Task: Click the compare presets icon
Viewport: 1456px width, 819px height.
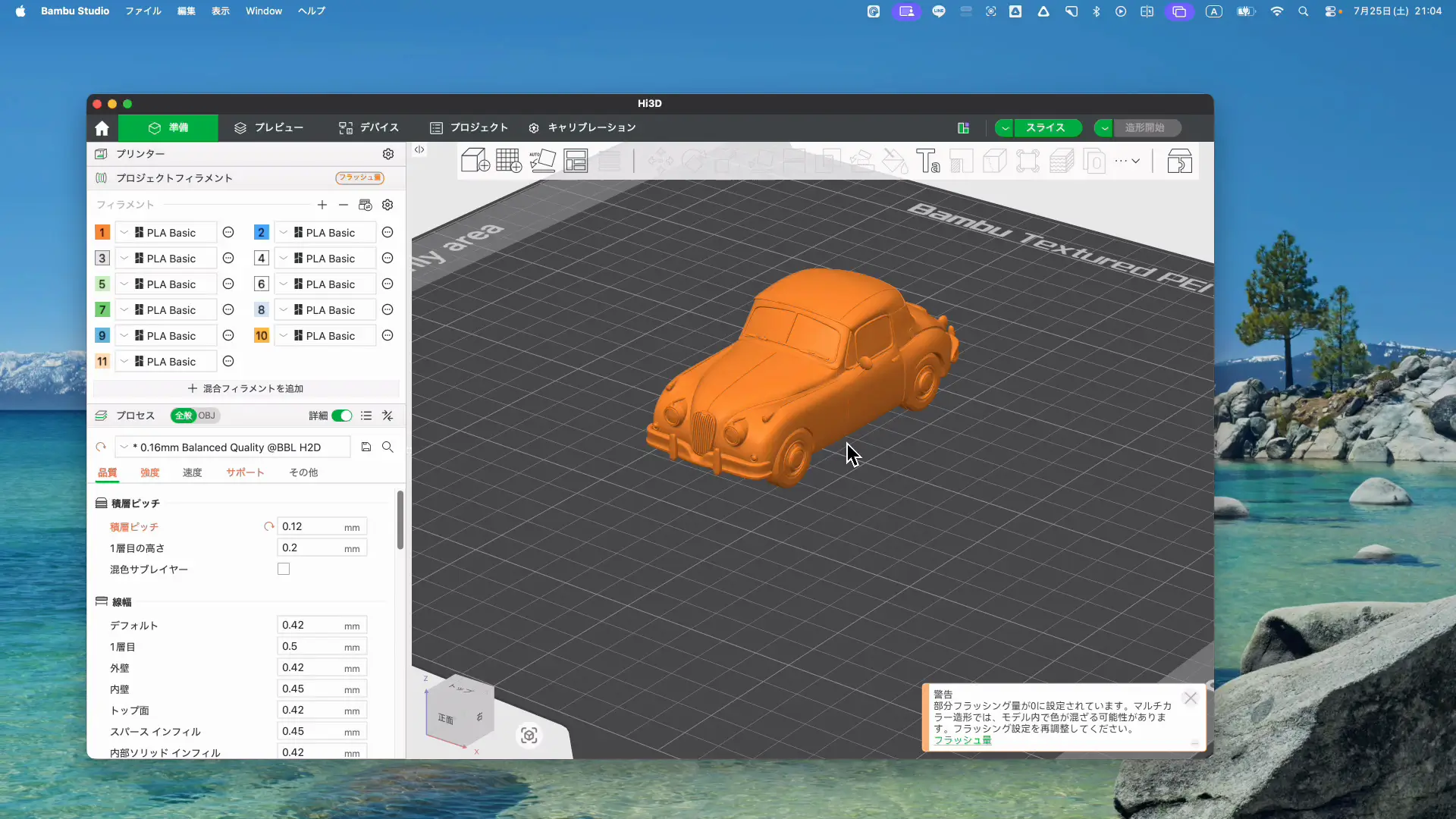Action: (388, 416)
